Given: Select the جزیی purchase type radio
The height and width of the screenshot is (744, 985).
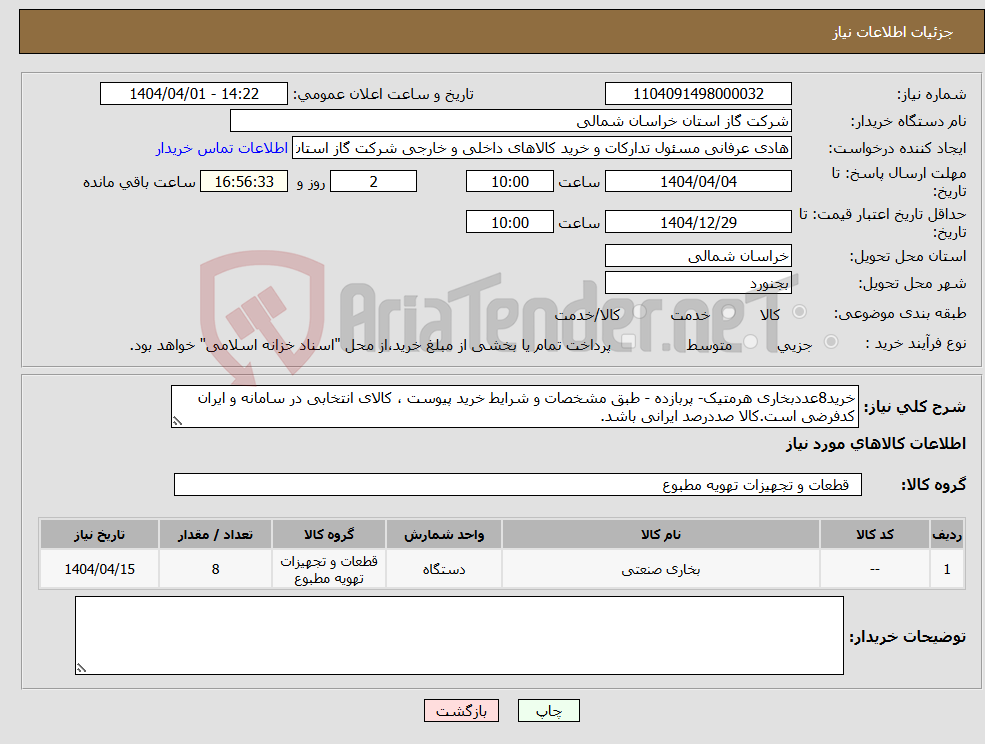Looking at the screenshot, I should pyautogui.click(x=830, y=342).
